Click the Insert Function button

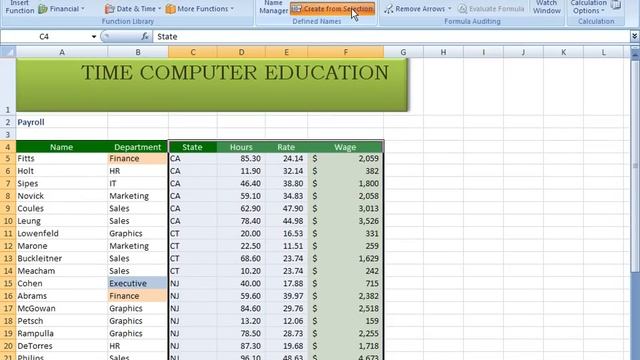tap(20, 7)
